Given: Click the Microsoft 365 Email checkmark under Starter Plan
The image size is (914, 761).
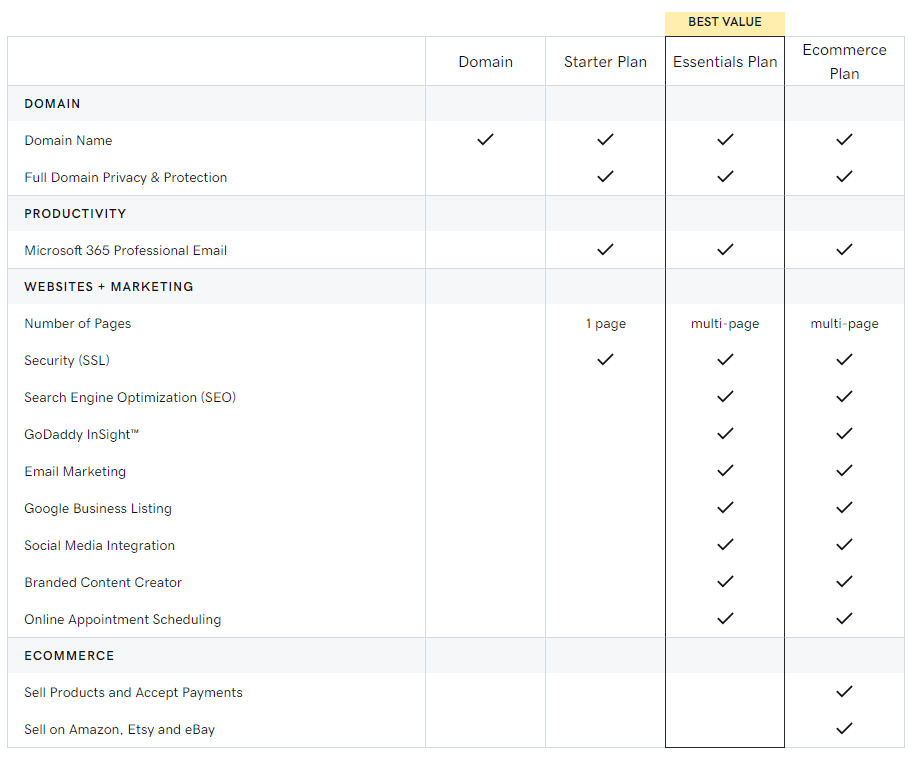Looking at the screenshot, I should 605,249.
